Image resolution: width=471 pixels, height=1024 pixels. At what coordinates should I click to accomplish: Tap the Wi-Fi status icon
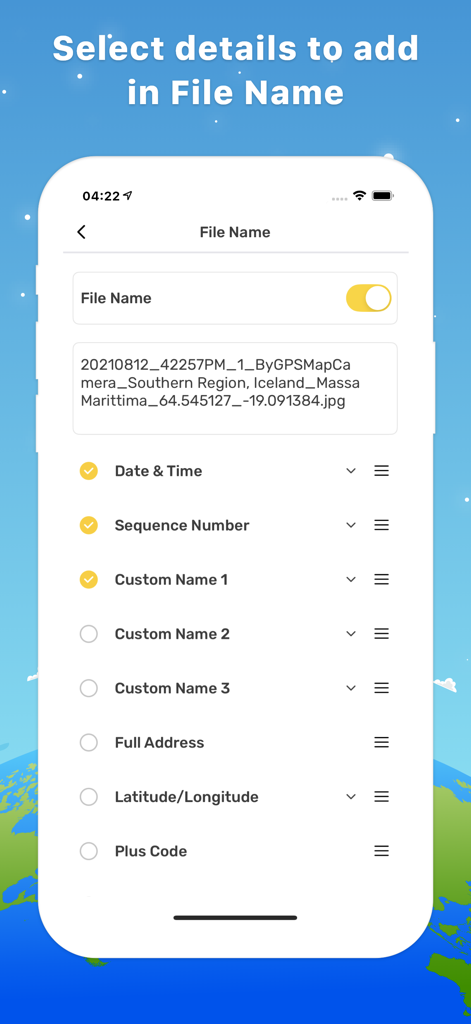click(359, 195)
